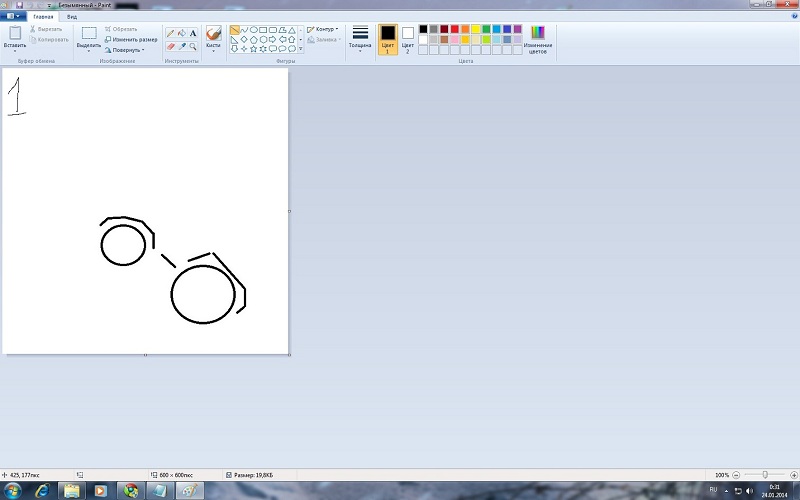800x500 pixels.
Task: Choose the oval shape in the shapes gallery
Action: (x=254, y=30)
